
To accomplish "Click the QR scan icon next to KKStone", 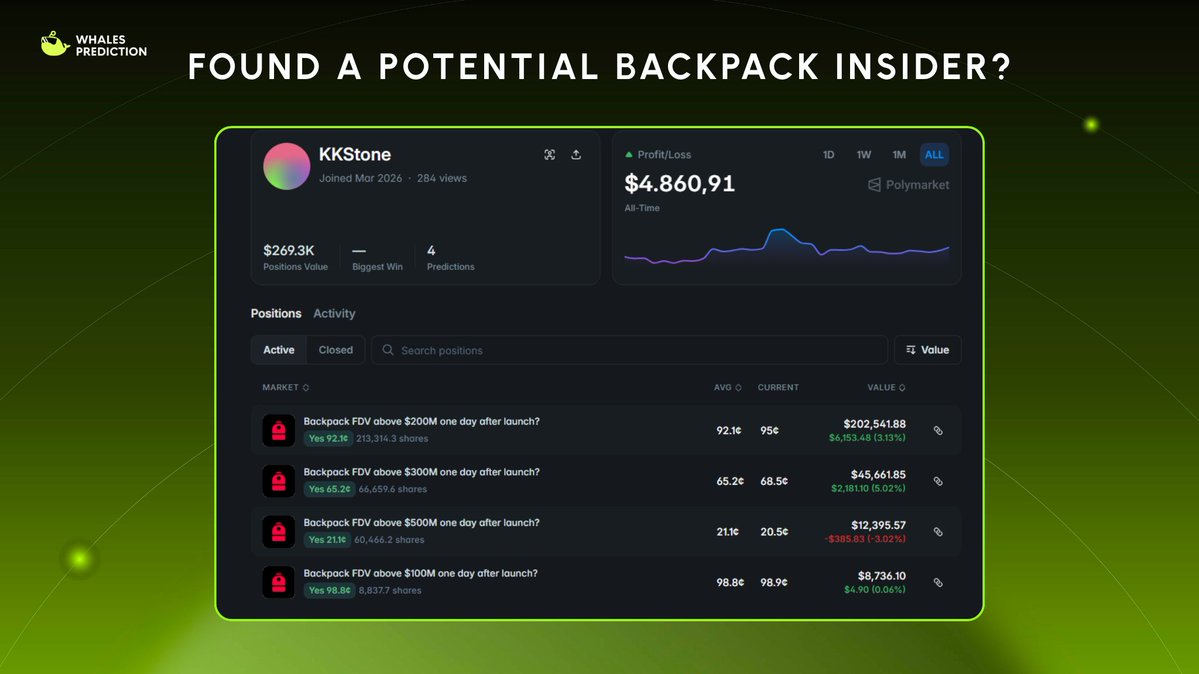I will coord(550,155).
